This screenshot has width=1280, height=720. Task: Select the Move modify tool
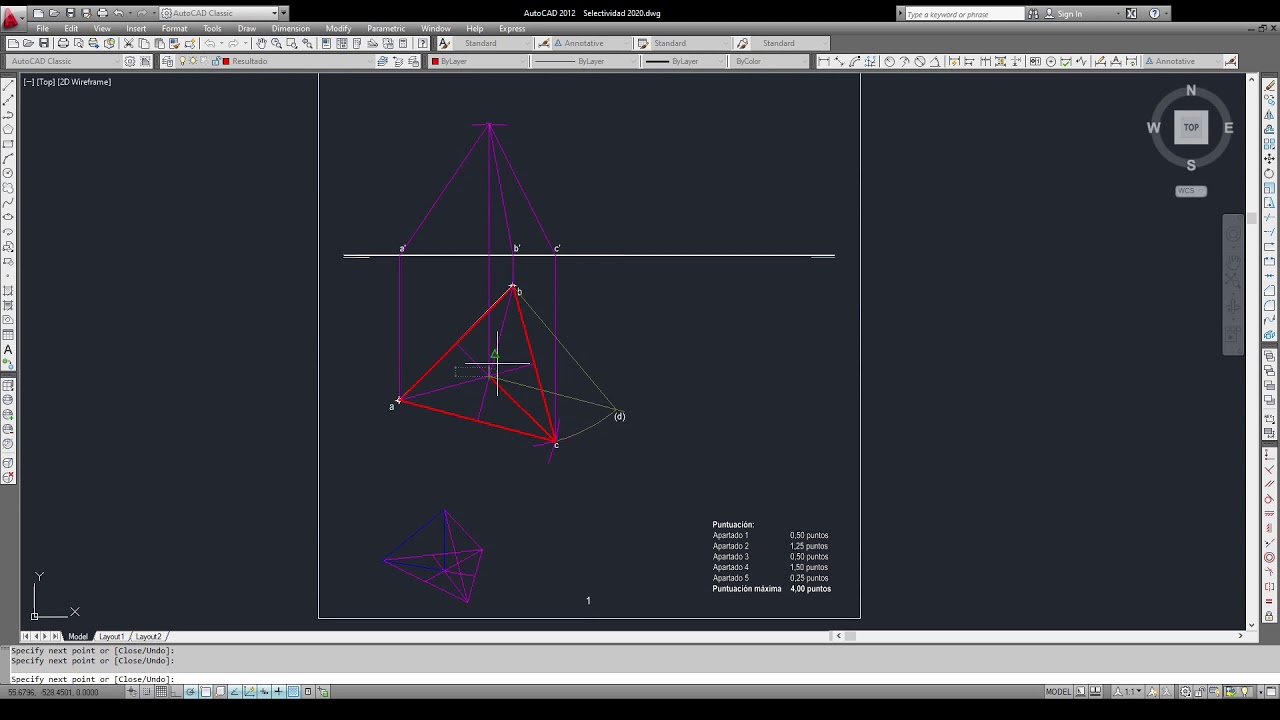click(x=1270, y=159)
